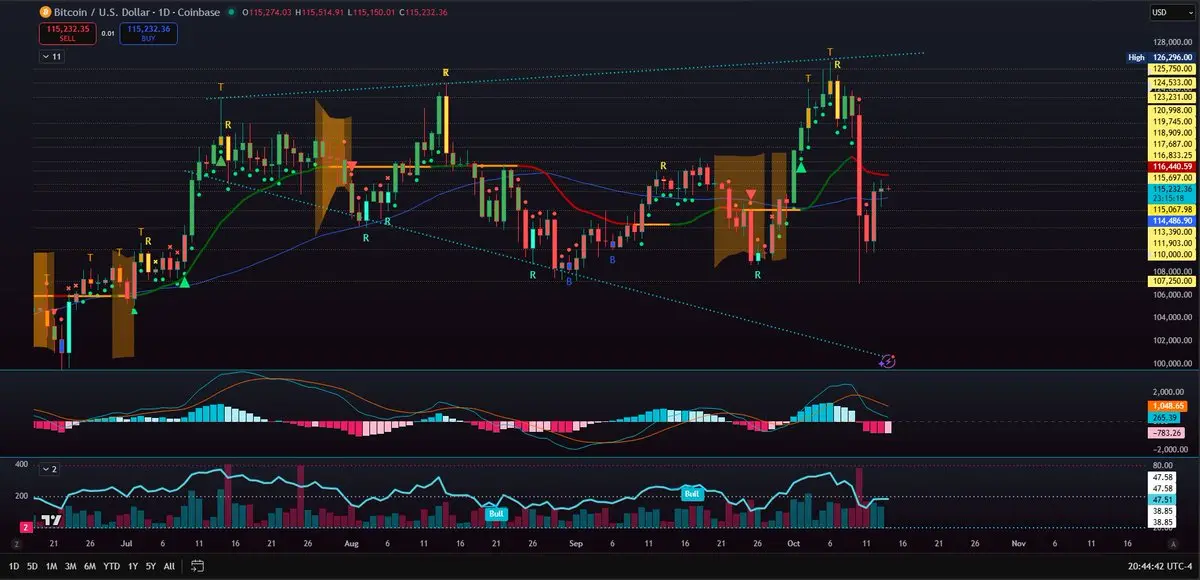Select the 1M time range
This screenshot has height=580, width=1200.
[x=51, y=566]
